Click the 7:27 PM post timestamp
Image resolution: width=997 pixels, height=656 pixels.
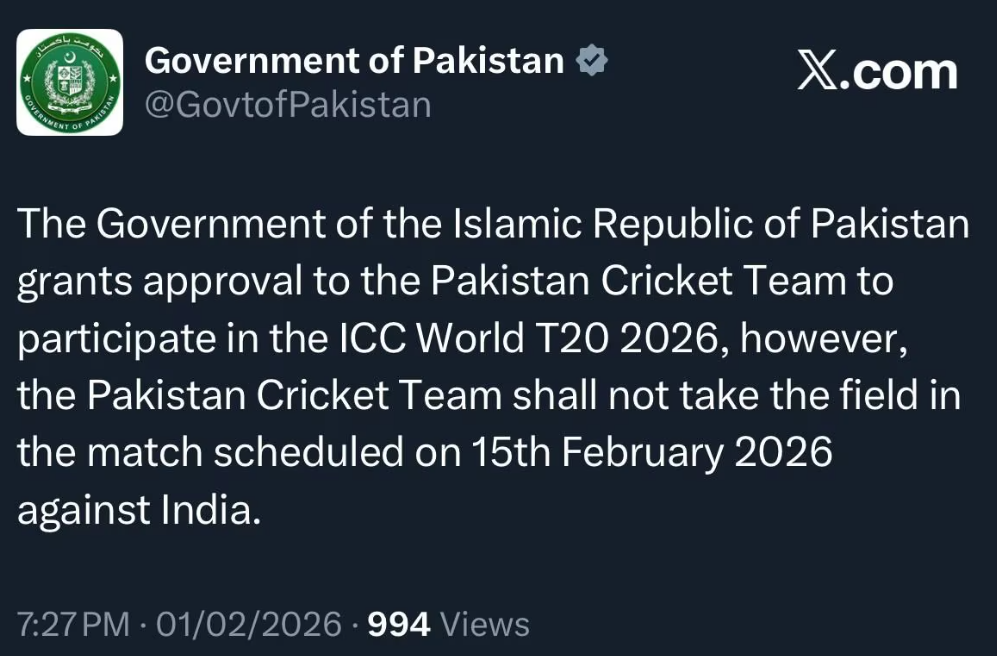pyautogui.click(x=73, y=625)
